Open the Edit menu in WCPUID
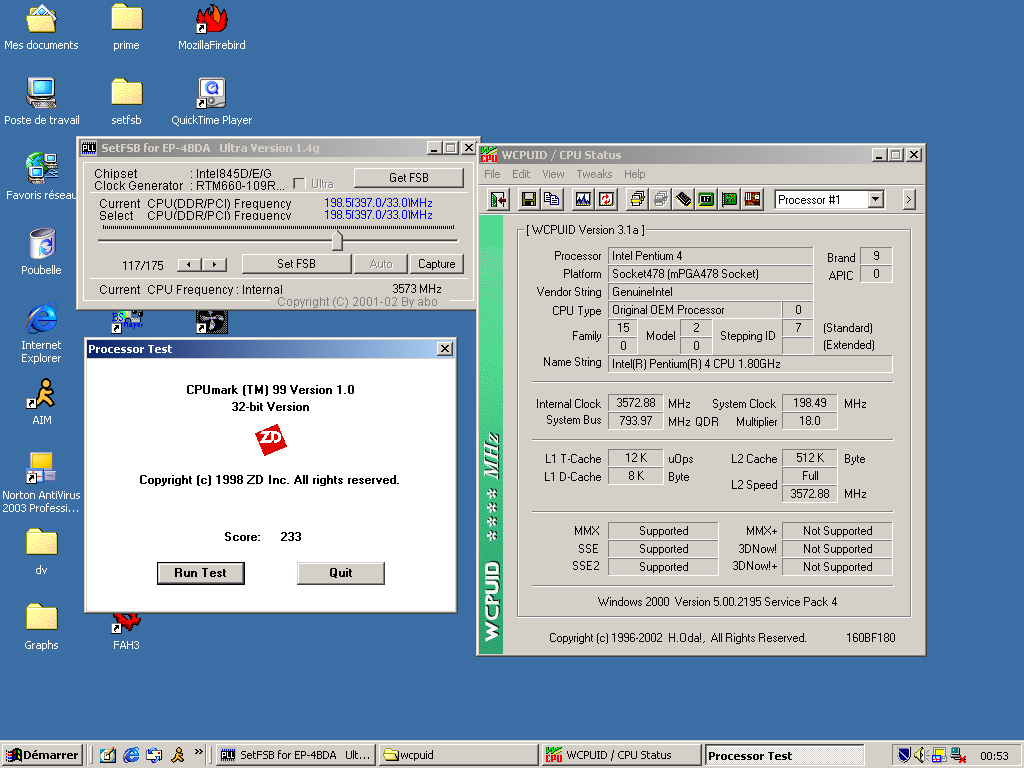 point(520,174)
